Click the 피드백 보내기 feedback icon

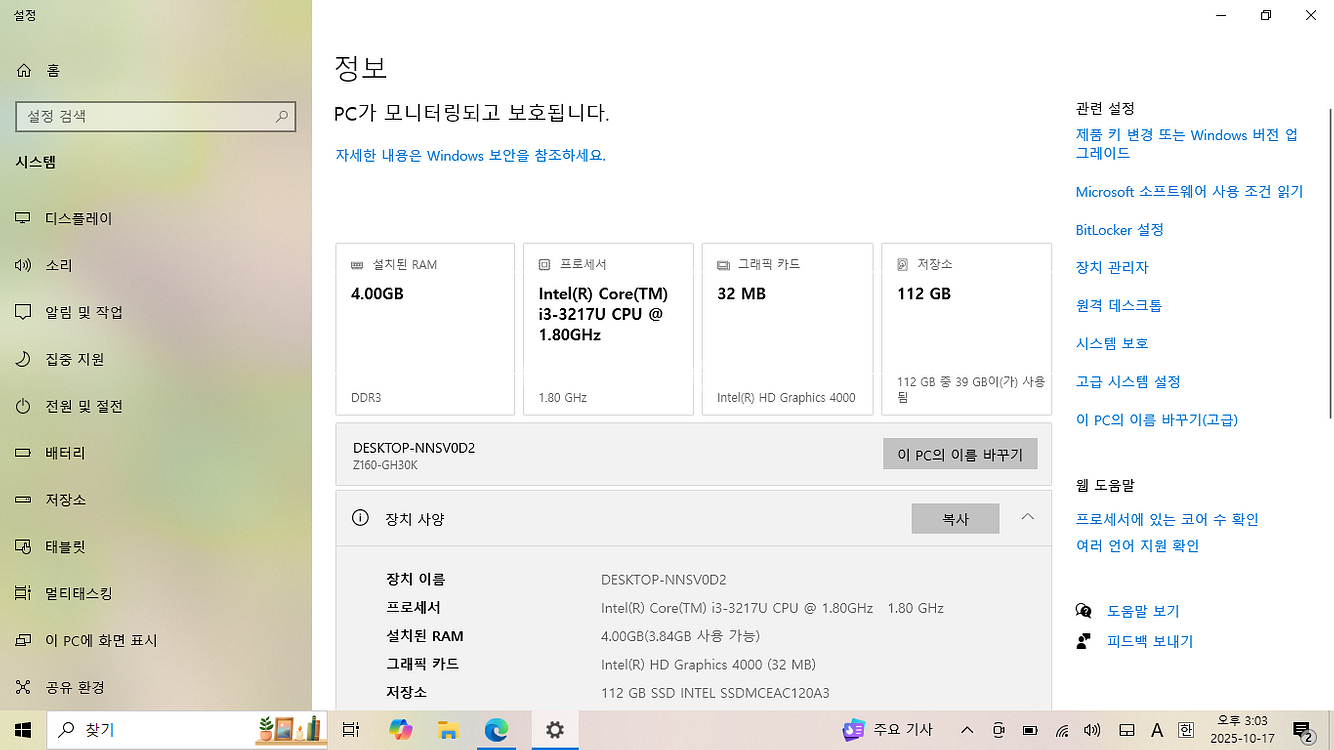(1085, 641)
